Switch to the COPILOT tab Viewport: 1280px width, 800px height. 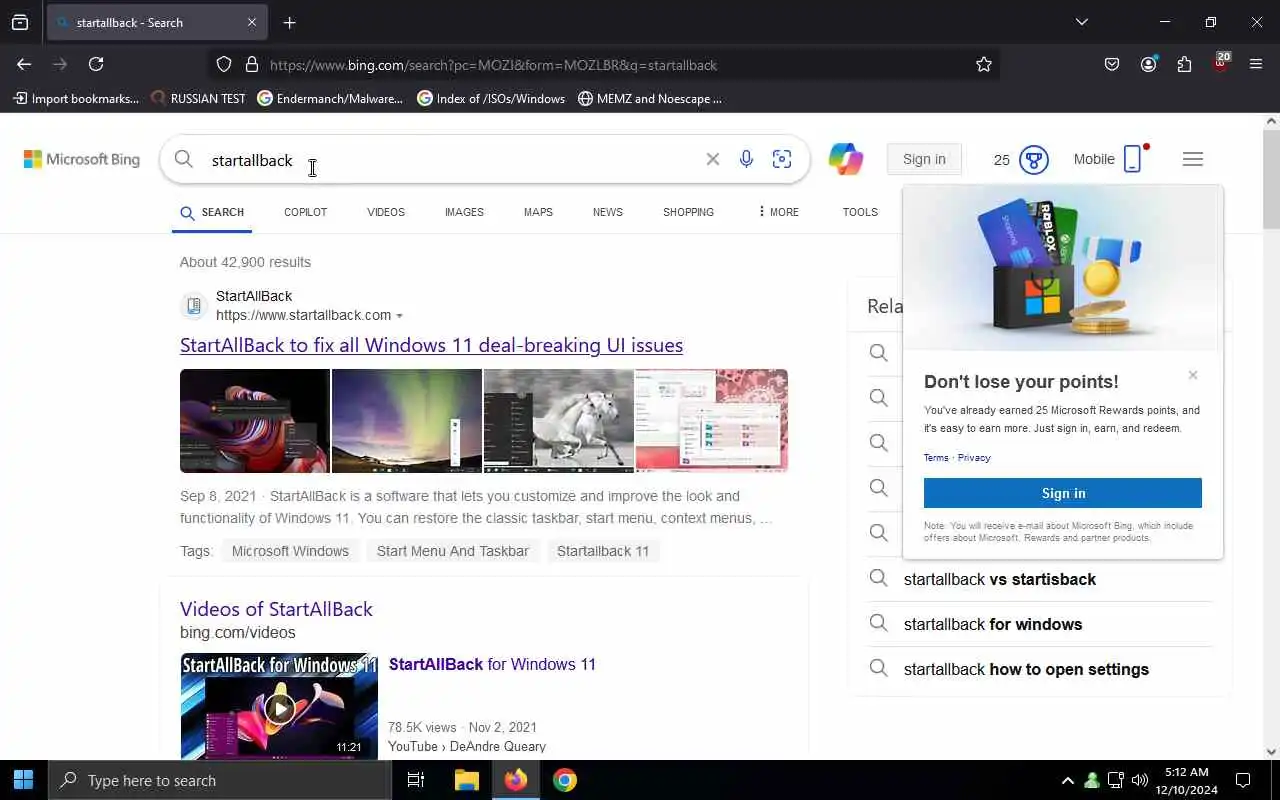305,212
